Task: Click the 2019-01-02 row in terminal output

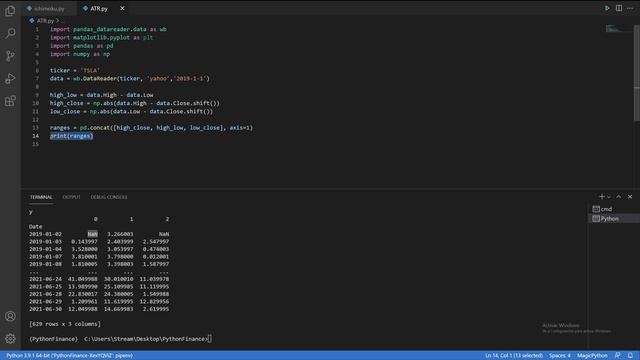Action: [99, 234]
